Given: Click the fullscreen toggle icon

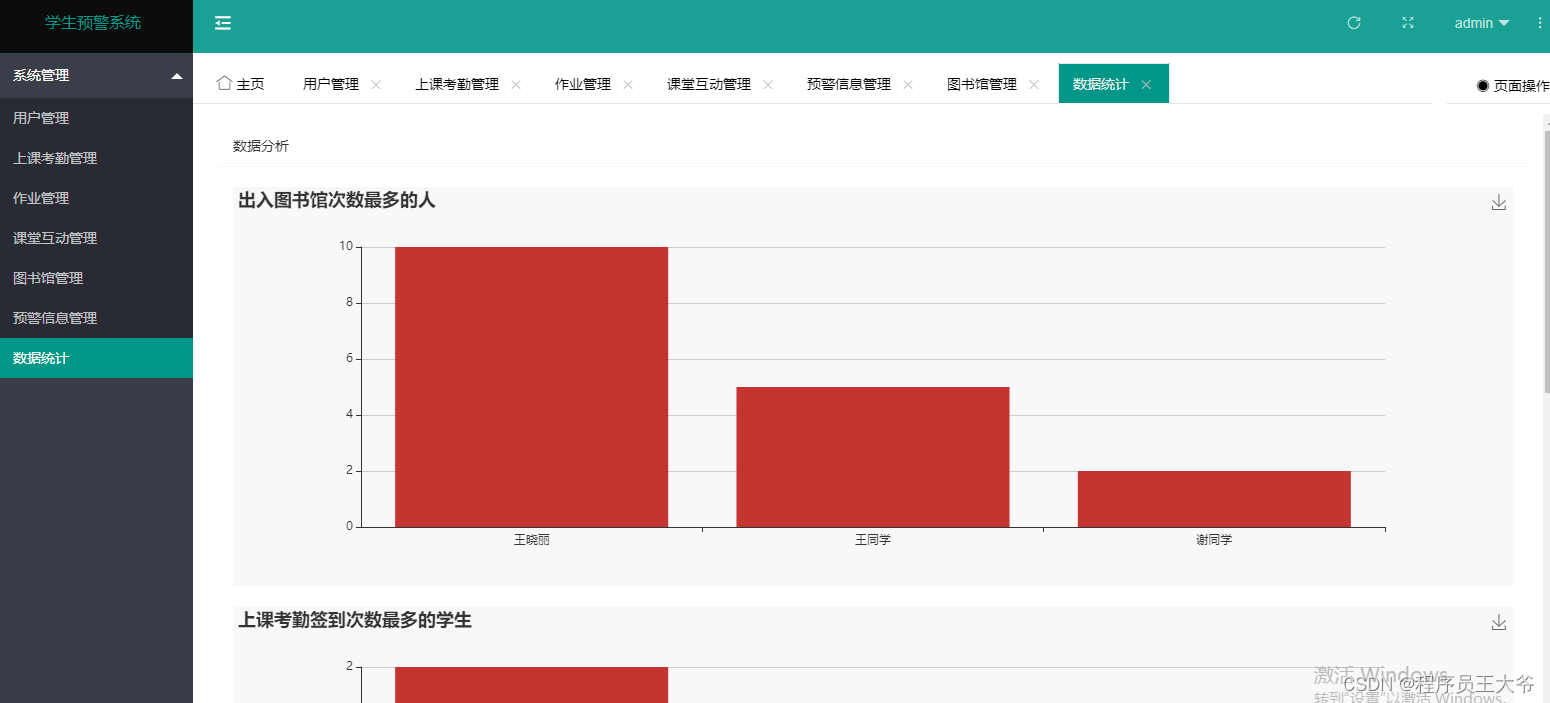Looking at the screenshot, I should tap(1407, 22).
